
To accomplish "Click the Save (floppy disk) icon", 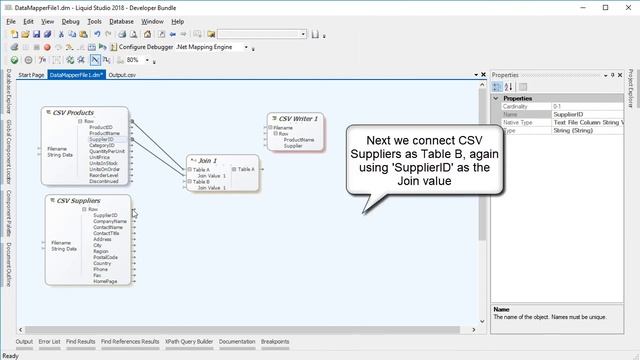I will click(x=36, y=34).
